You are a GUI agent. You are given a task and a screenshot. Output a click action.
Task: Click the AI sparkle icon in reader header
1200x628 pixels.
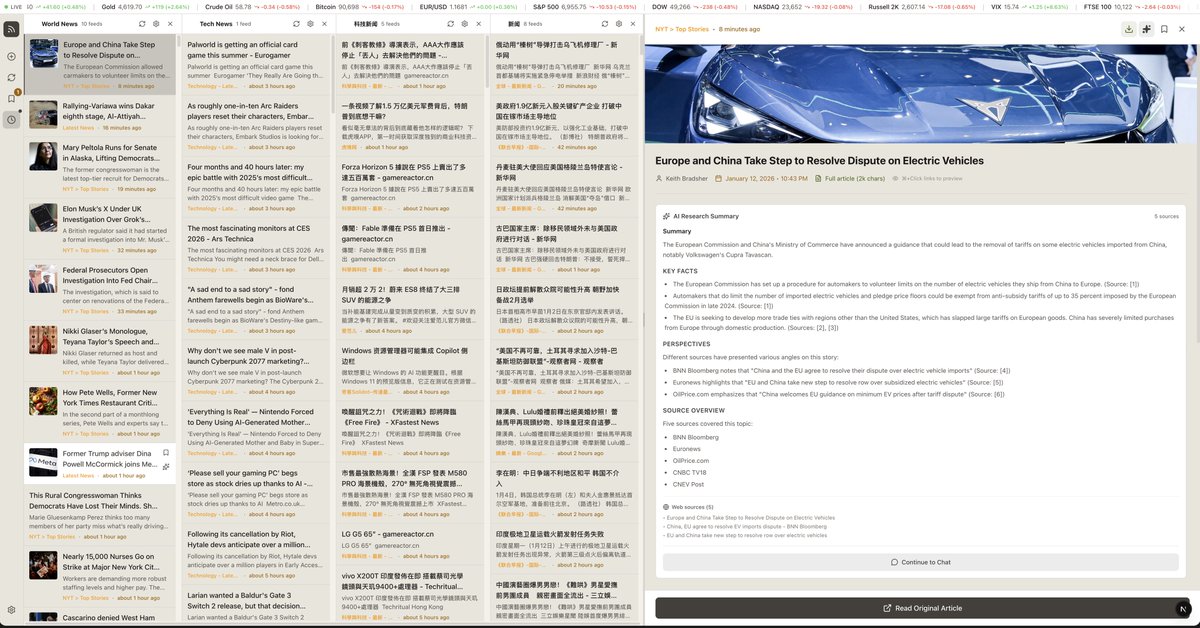pos(1147,29)
